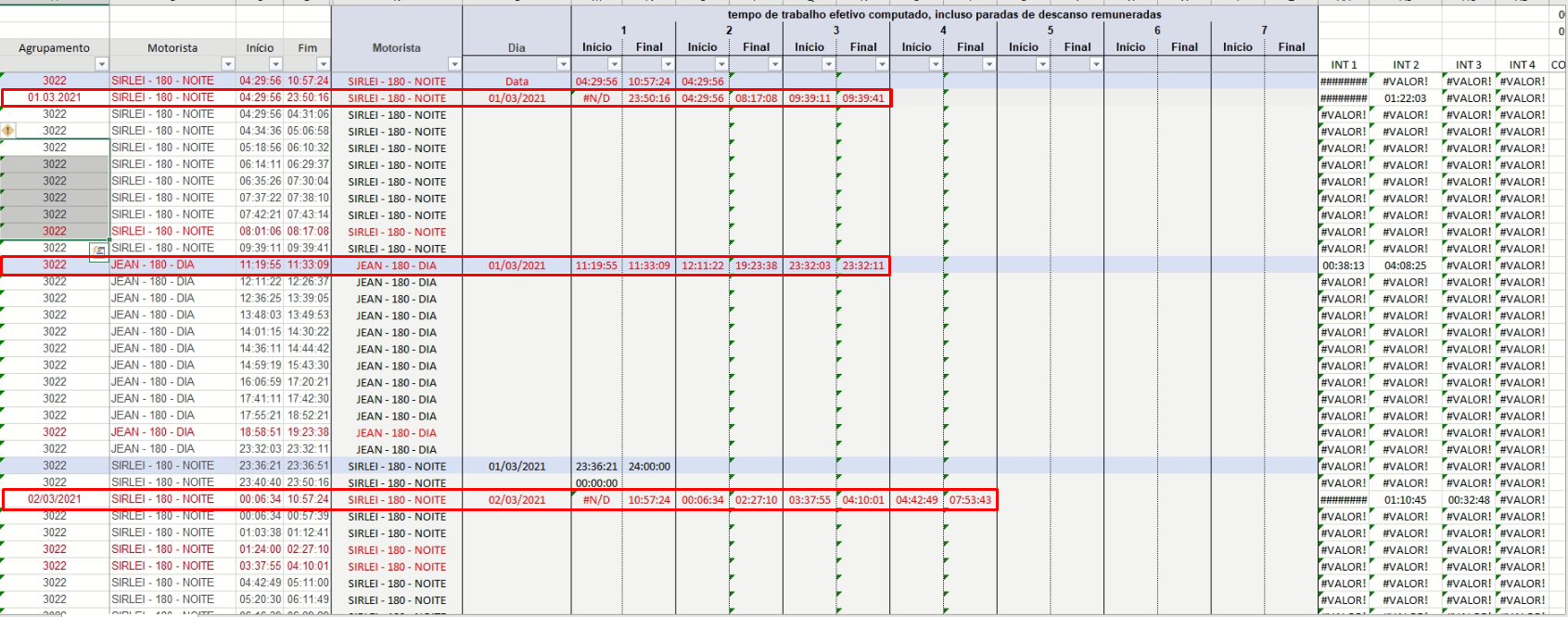Expand the Final filter under group 2
Viewport: 1568px width, 617px height.
(774, 64)
